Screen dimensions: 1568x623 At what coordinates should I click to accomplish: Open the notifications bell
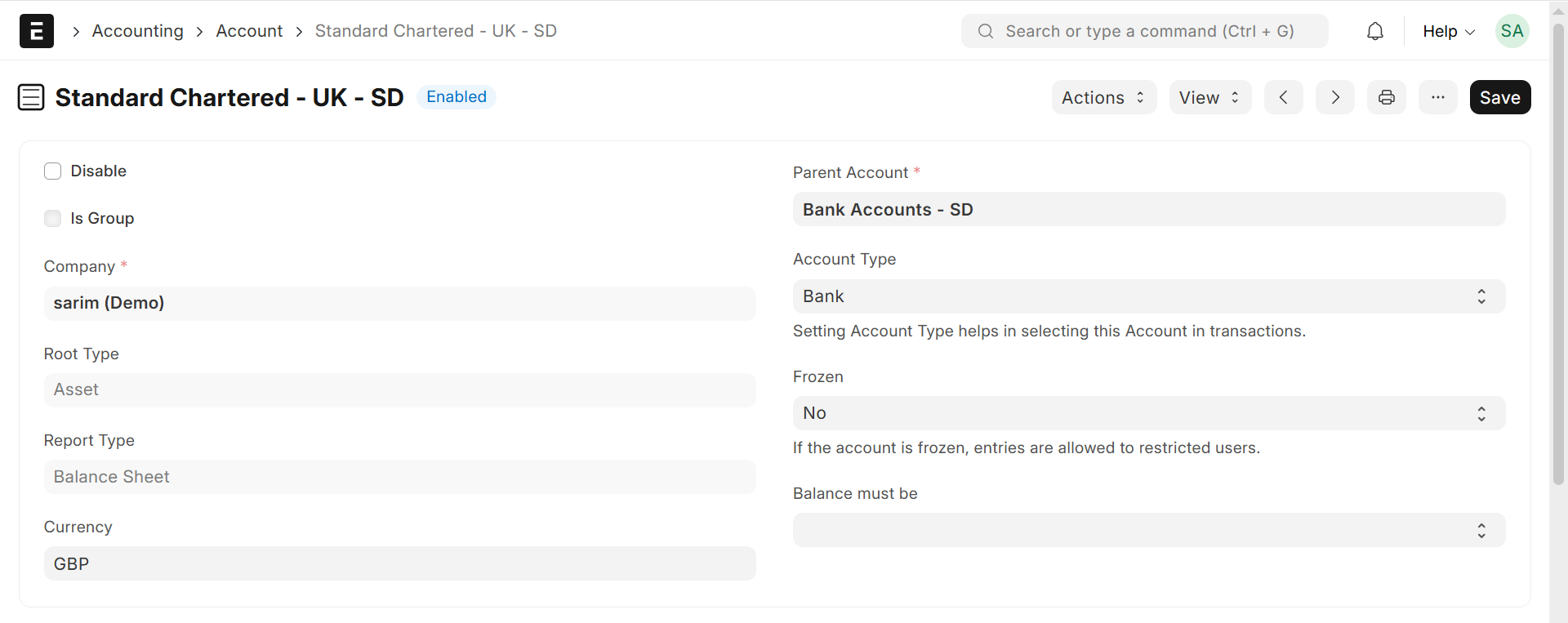1375,31
